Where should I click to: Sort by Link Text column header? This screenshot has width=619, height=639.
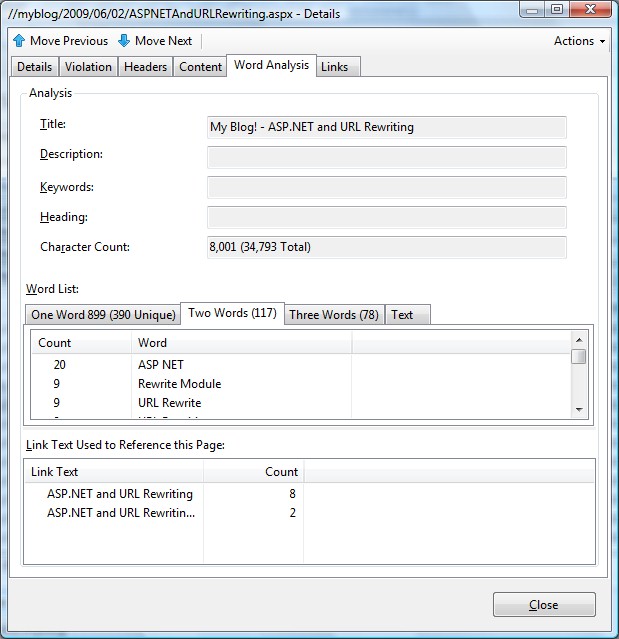(x=114, y=472)
